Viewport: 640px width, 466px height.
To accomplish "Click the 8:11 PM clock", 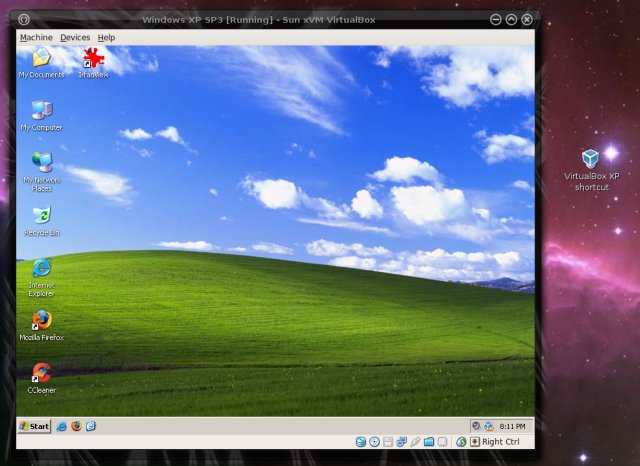I will (512, 426).
